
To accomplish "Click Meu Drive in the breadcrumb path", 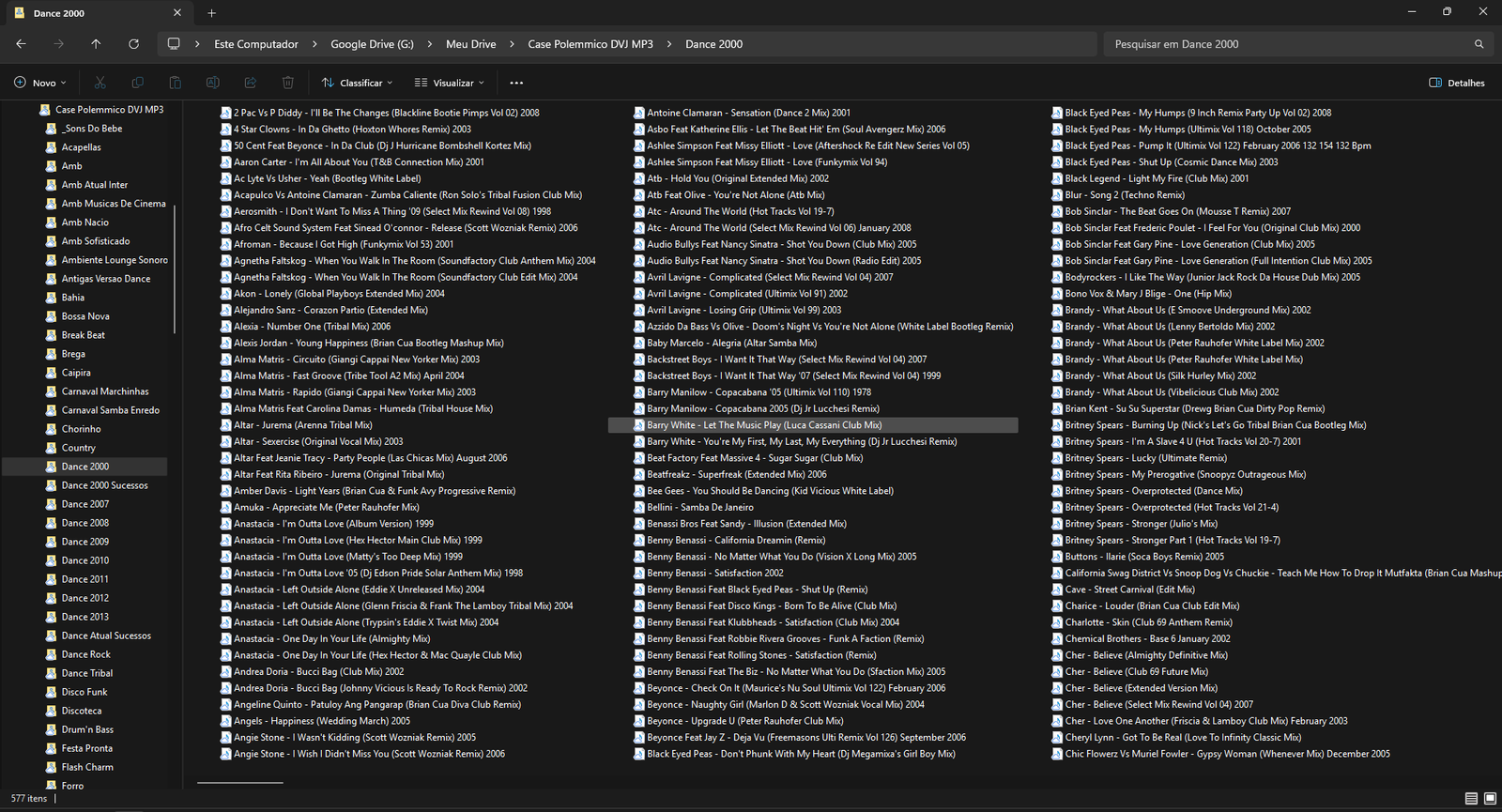I will click(470, 44).
